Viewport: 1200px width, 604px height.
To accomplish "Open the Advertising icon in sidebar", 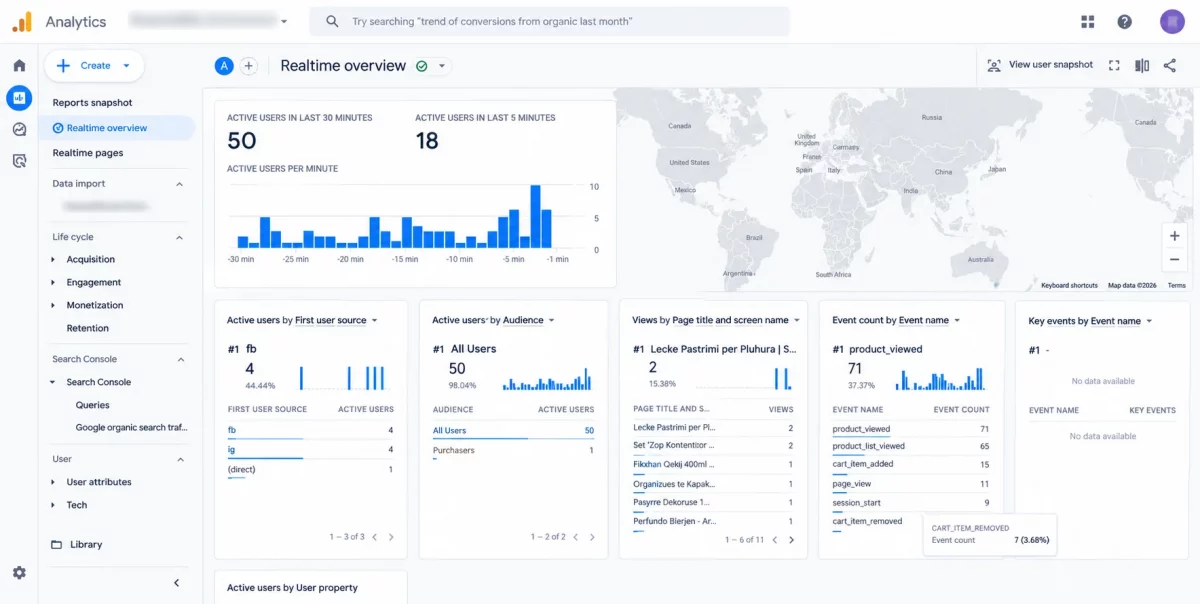I will [19, 160].
